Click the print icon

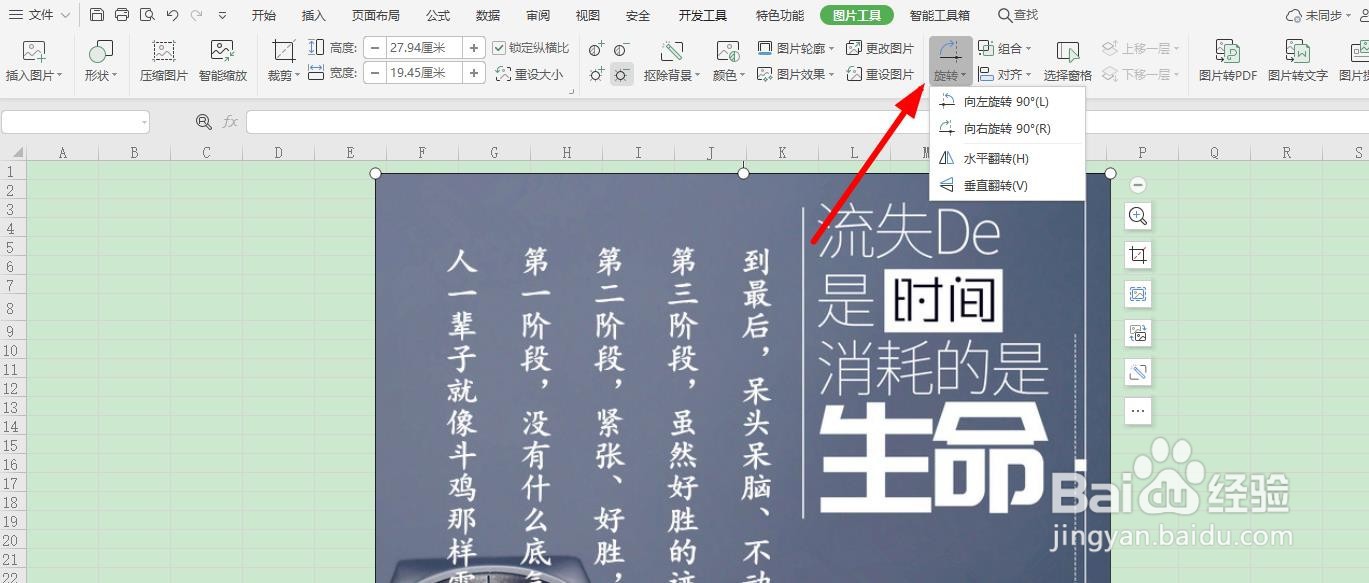point(122,15)
